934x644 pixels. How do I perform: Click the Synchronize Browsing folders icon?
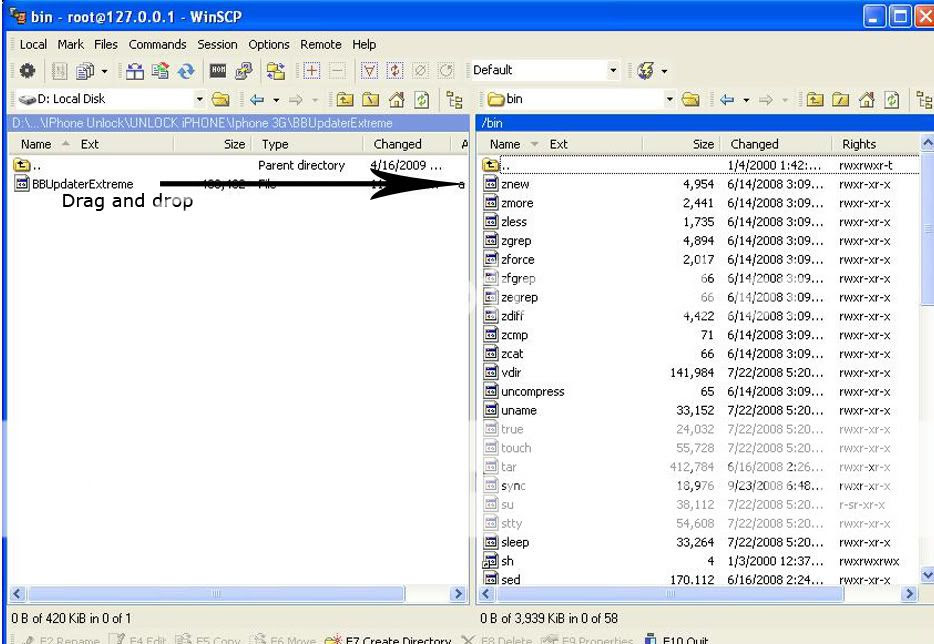pos(275,71)
